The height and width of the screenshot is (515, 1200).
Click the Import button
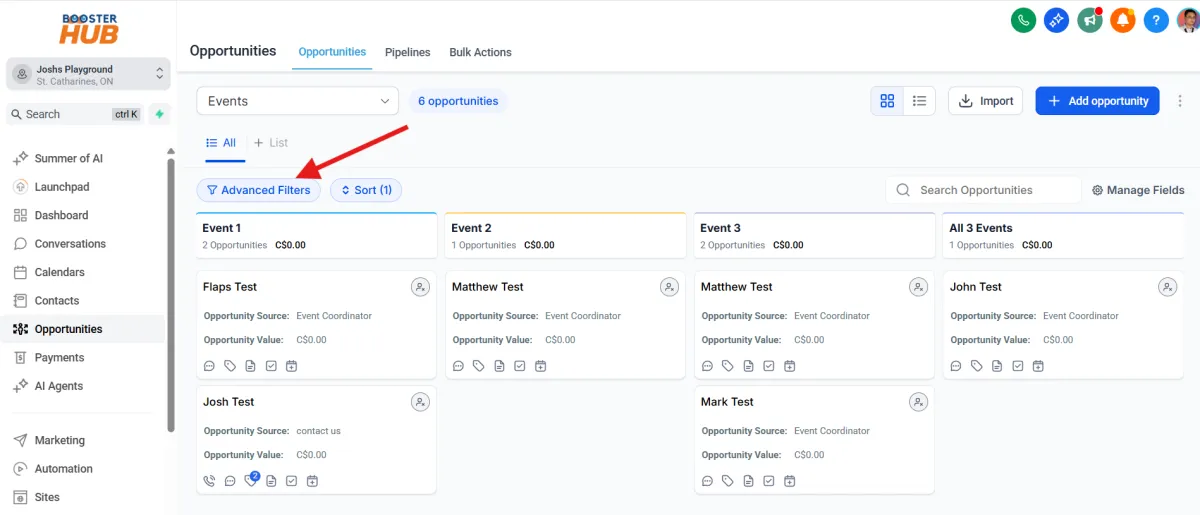pyautogui.click(x=985, y=101)
